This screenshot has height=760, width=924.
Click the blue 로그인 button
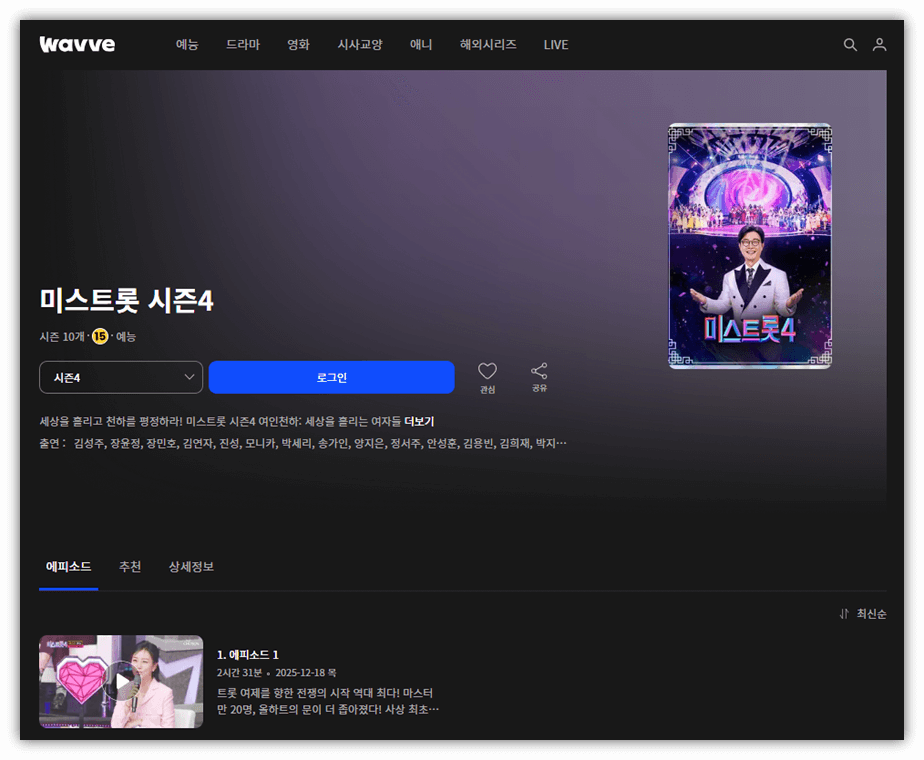[x=332, y=377]
